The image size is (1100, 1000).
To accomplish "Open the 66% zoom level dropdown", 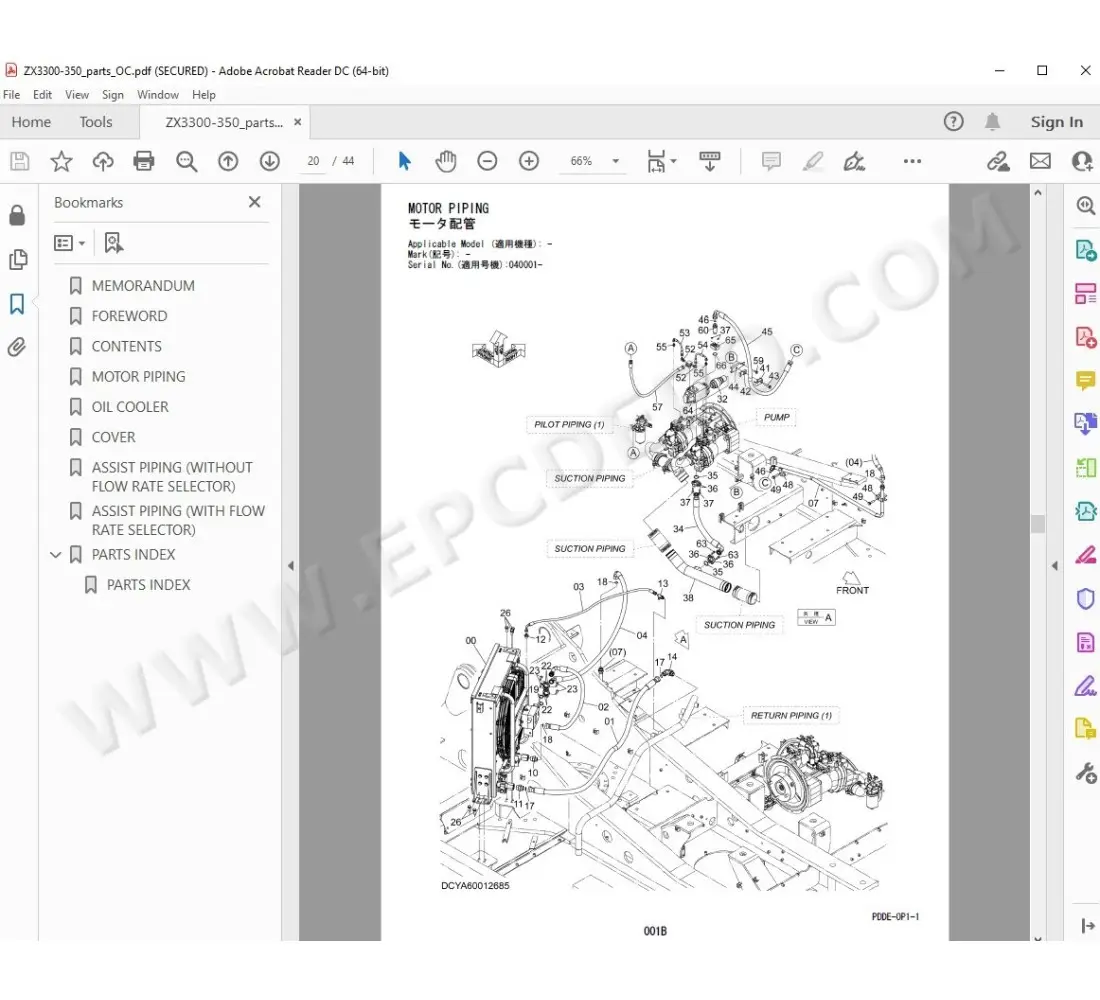I will tap(615, 161).
